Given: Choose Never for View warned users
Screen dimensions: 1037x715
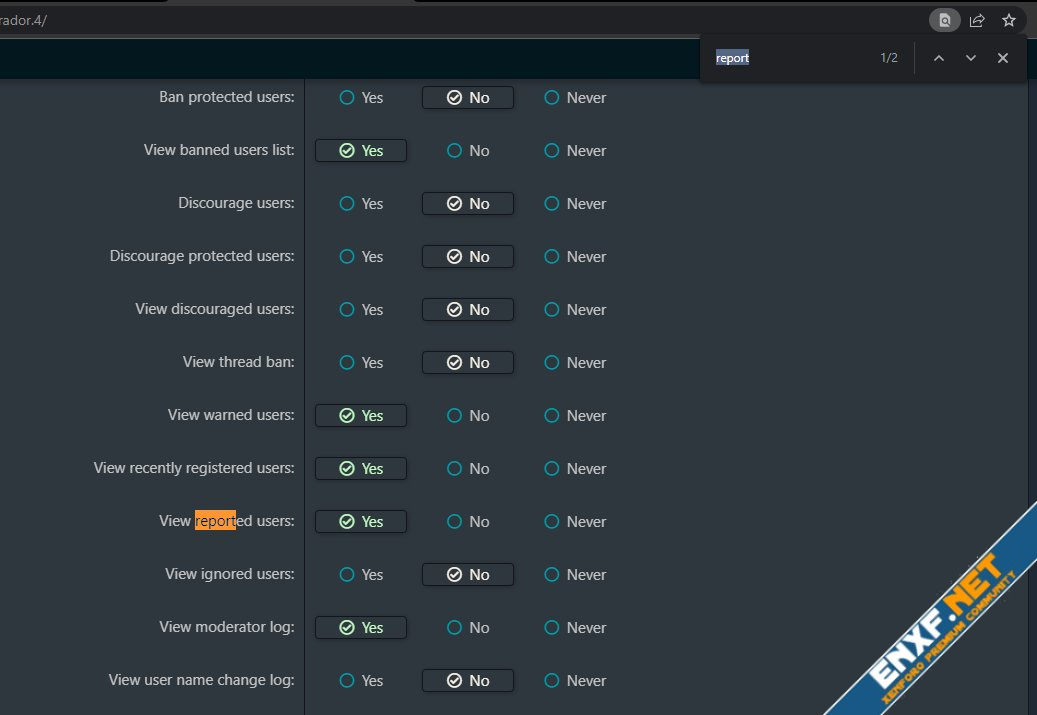Looking at the screenshot, I should point(575,415).
